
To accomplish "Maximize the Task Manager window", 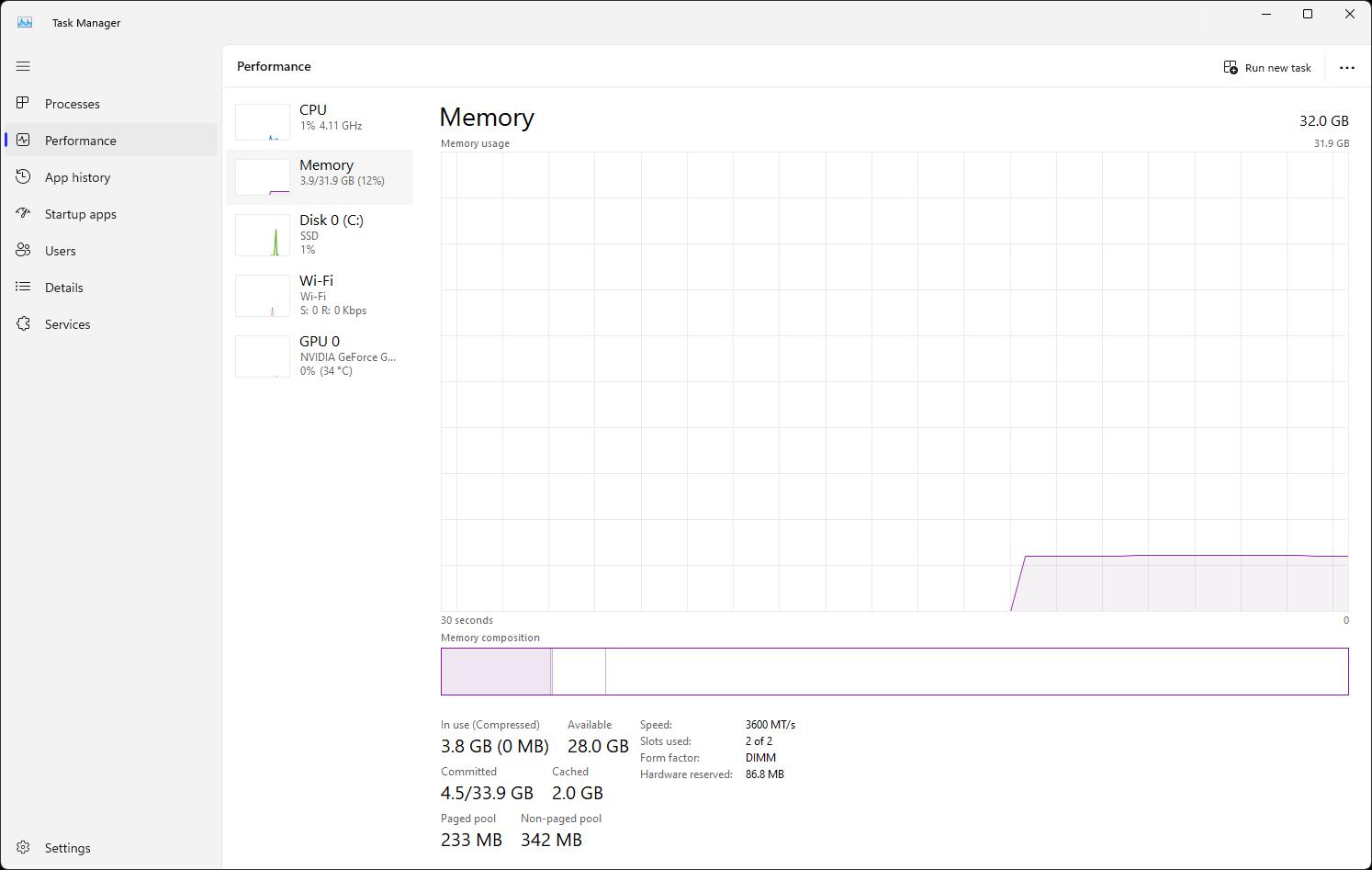I will pyautogui.click(x=1308, y=14).
